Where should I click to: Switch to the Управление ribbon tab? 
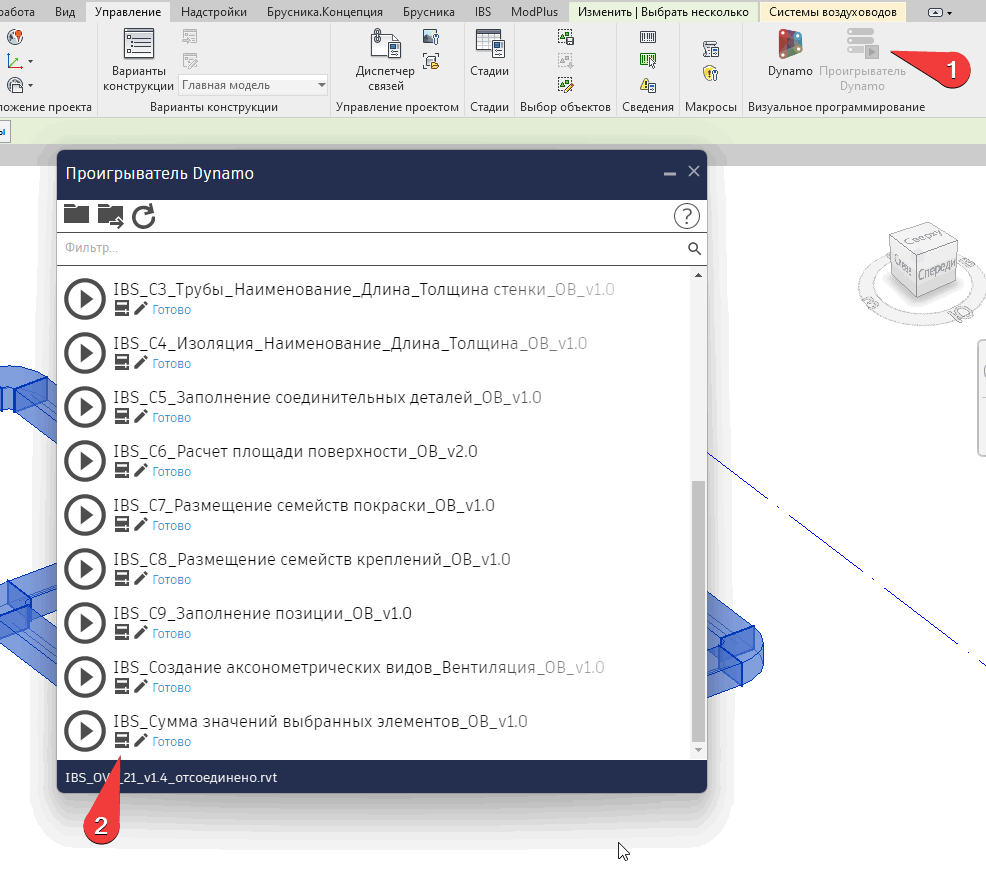point(128,12)
